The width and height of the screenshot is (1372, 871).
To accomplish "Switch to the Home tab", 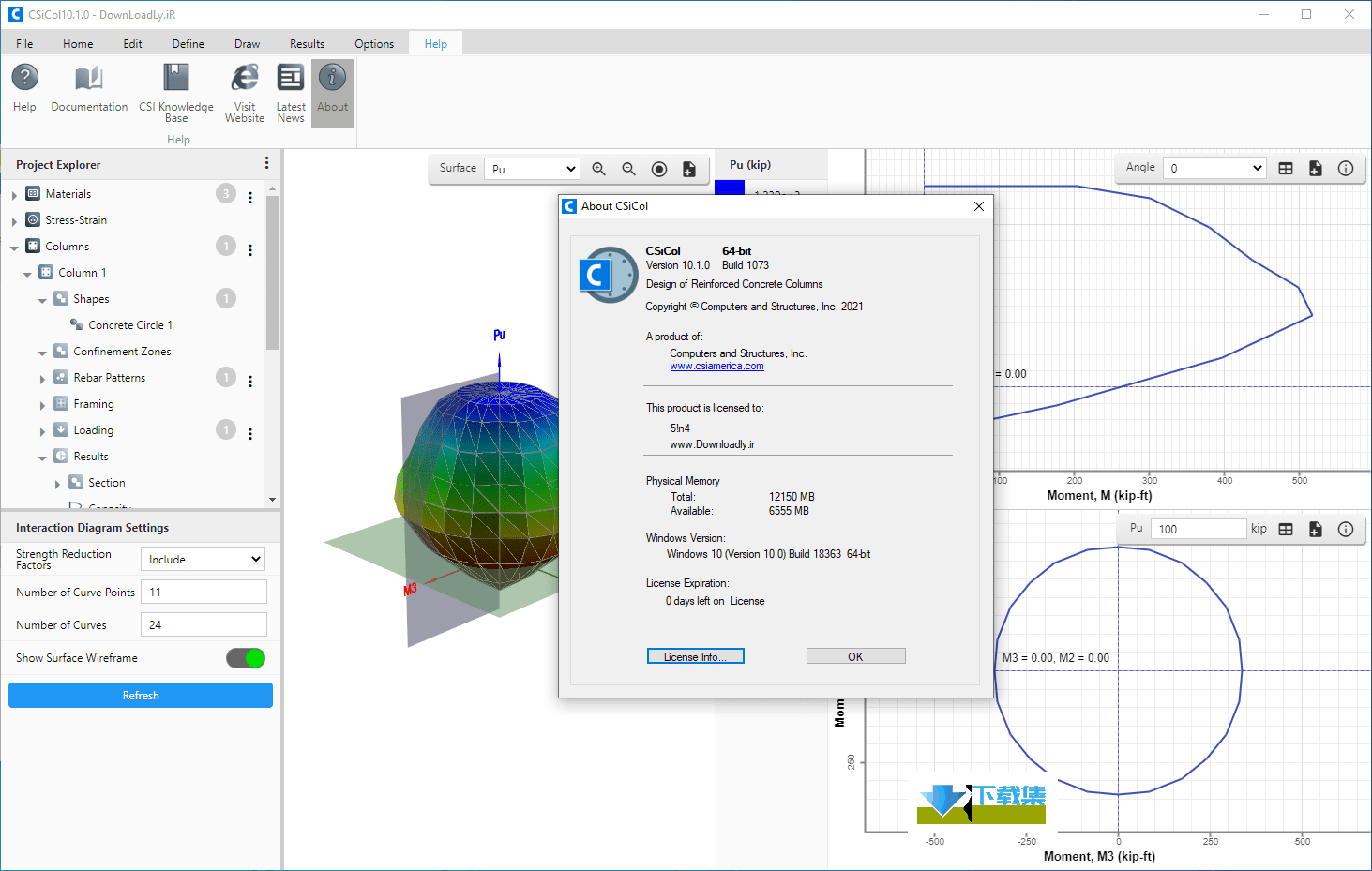I will (78, 43).
